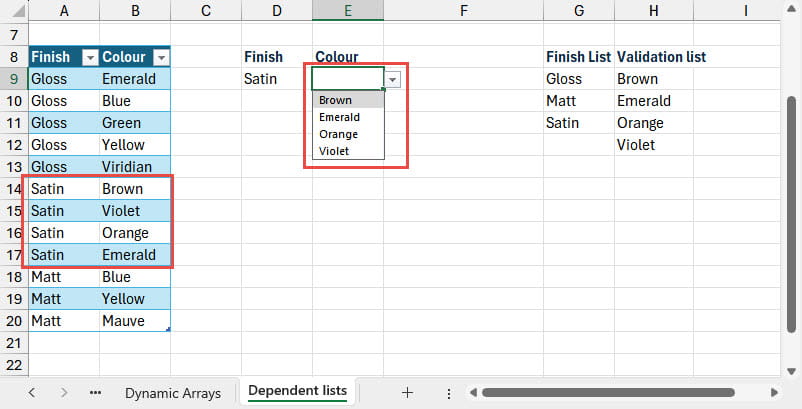Click the previous sheet navigation arrow
Viewport: 802px width, 409px height.
(32, 393)
